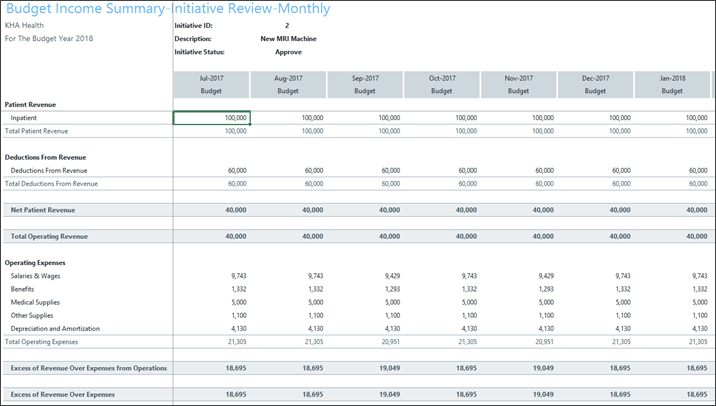Select the Benefits row label
Viewport: 716px width, 406px height.
[x=24, y=288]
